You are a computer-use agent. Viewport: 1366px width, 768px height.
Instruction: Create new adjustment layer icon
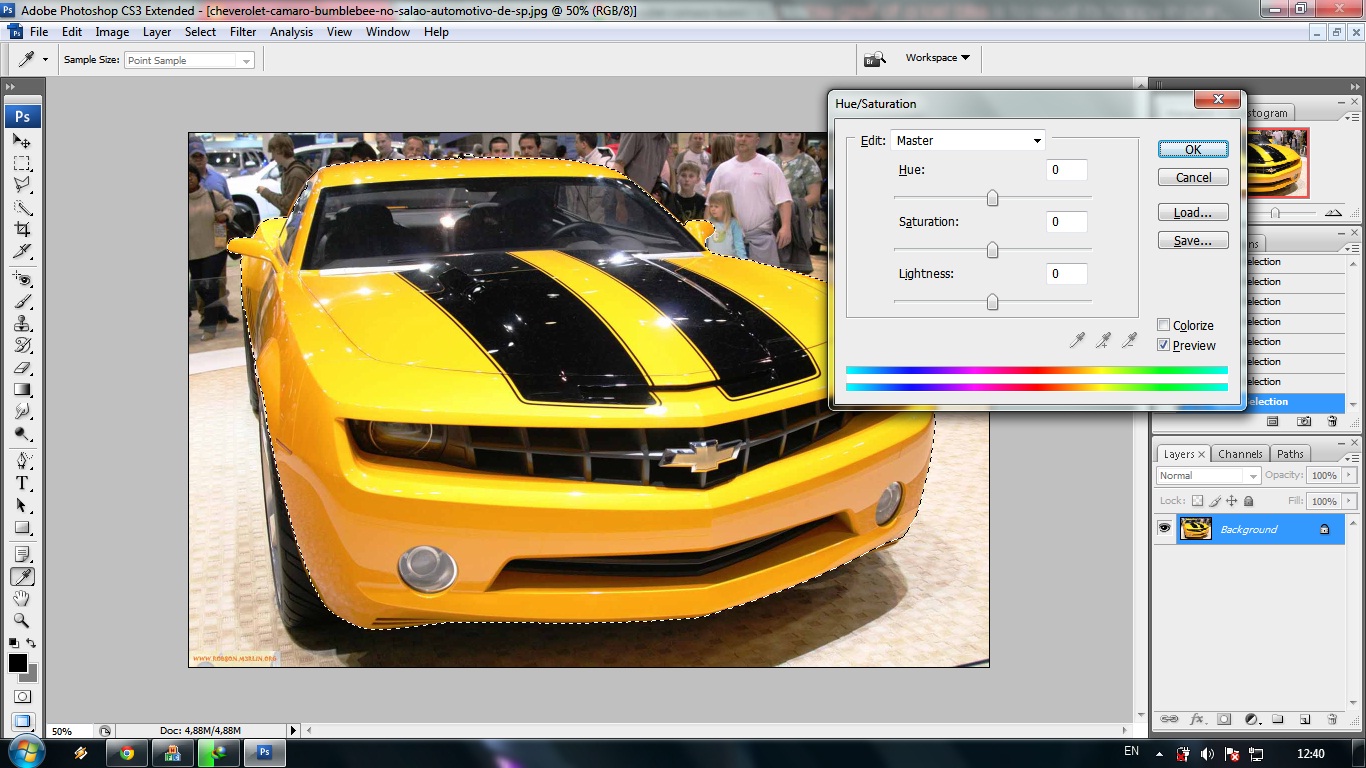1251,719
